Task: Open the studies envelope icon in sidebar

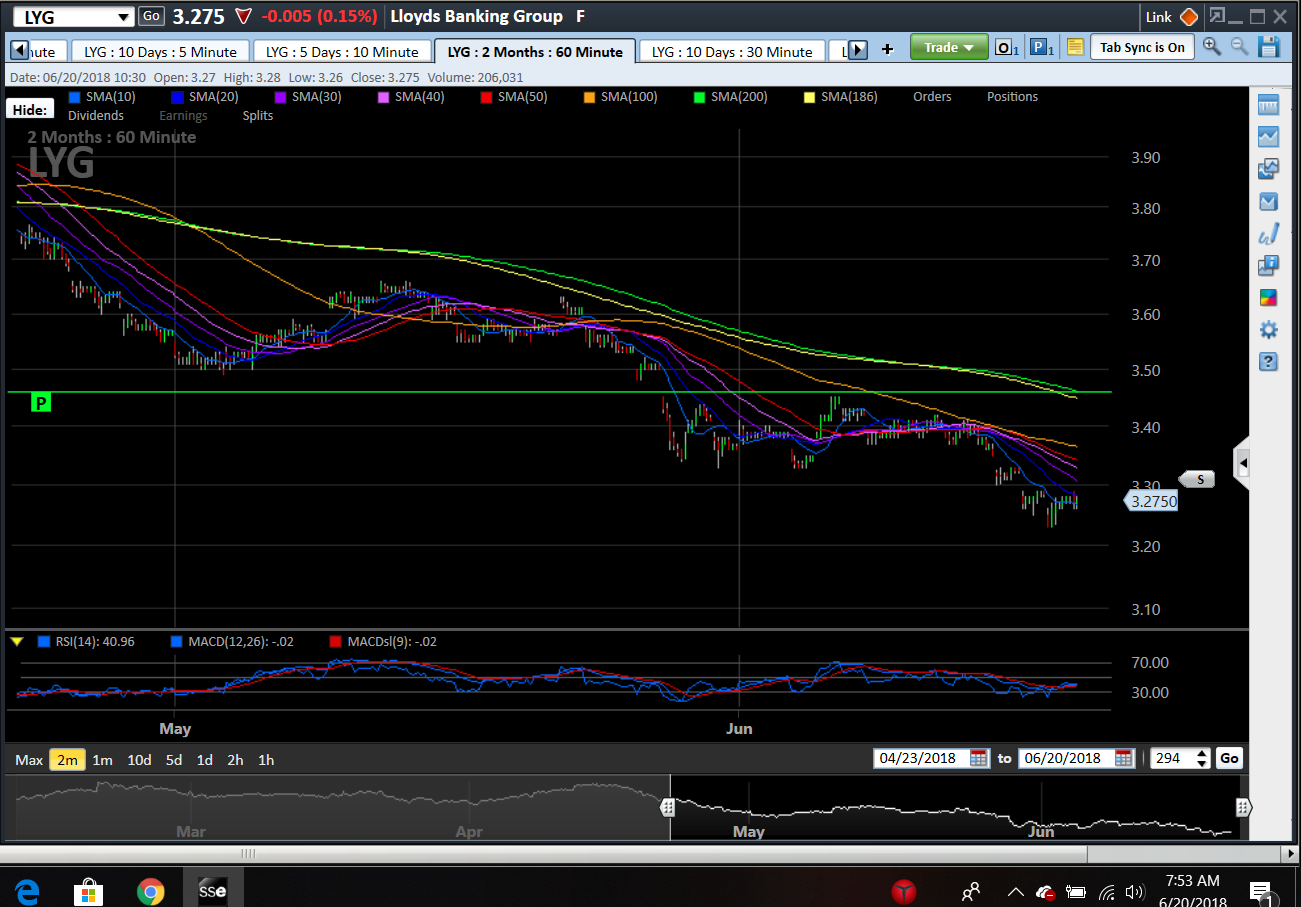Action: [1268, 201]
